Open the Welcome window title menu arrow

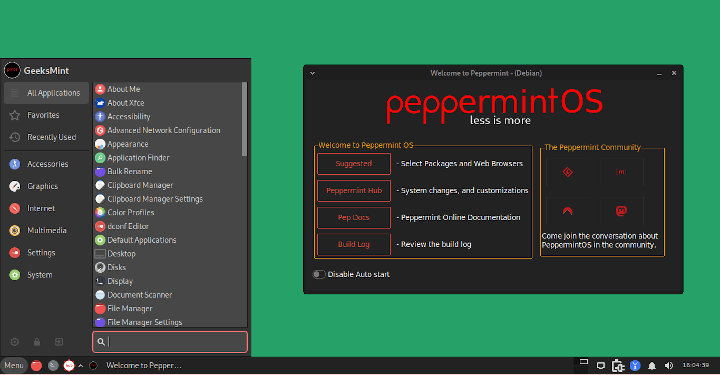click(312, 73)
